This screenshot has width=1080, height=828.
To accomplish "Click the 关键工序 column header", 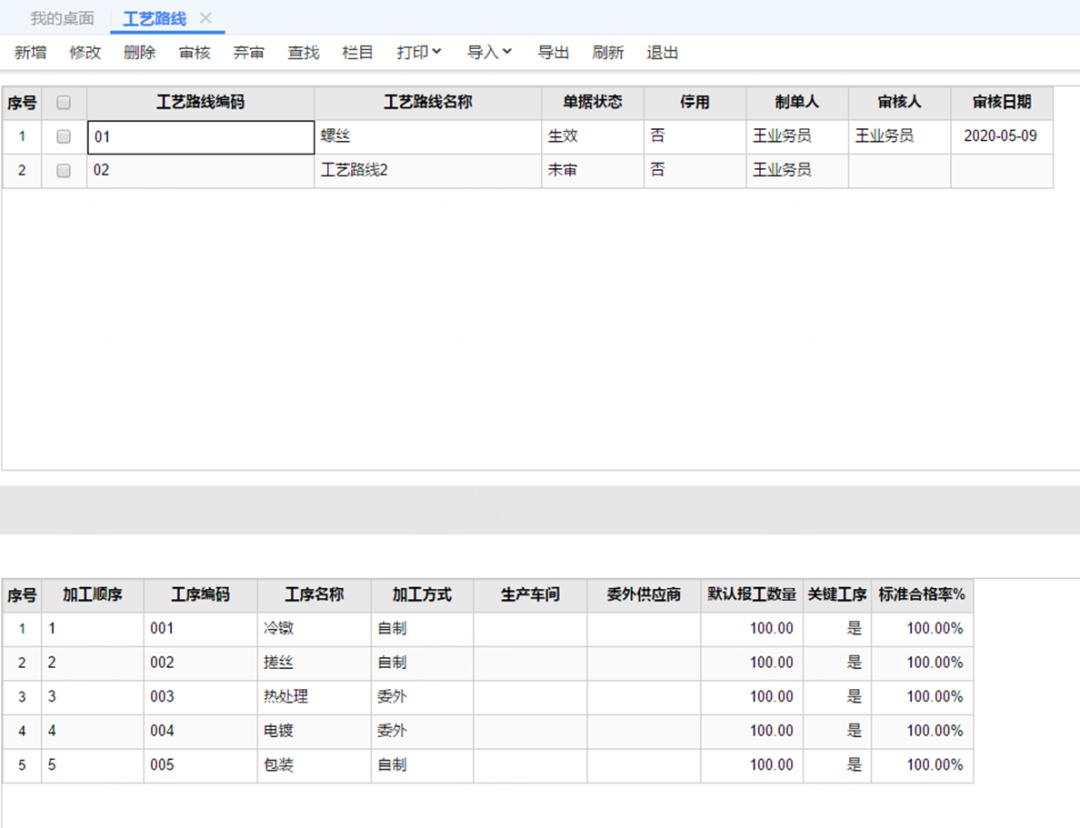I will pyautogui.click(x=837, y=595).
